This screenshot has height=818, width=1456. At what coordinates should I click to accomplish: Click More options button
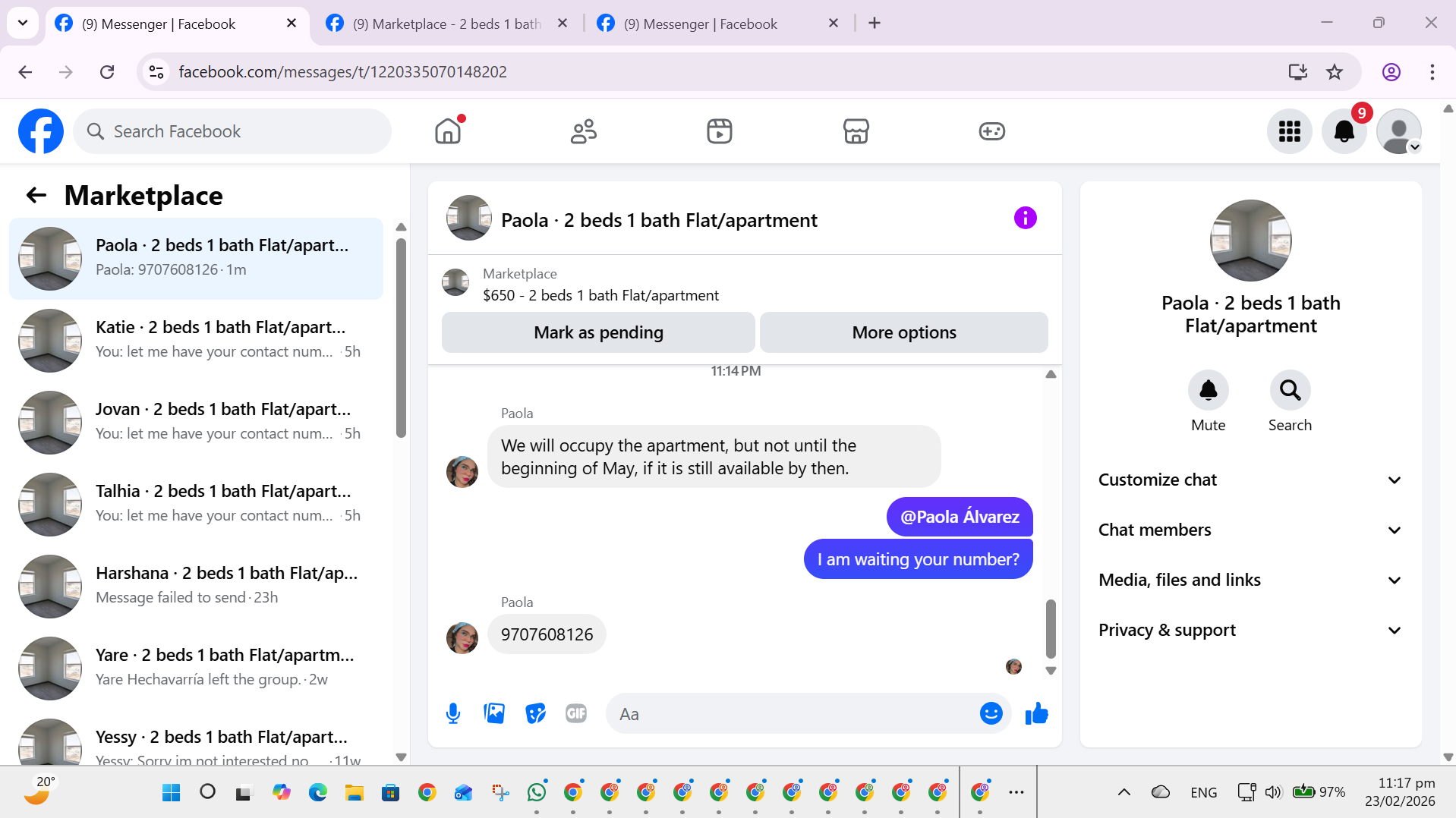click(x=903, y=332)
